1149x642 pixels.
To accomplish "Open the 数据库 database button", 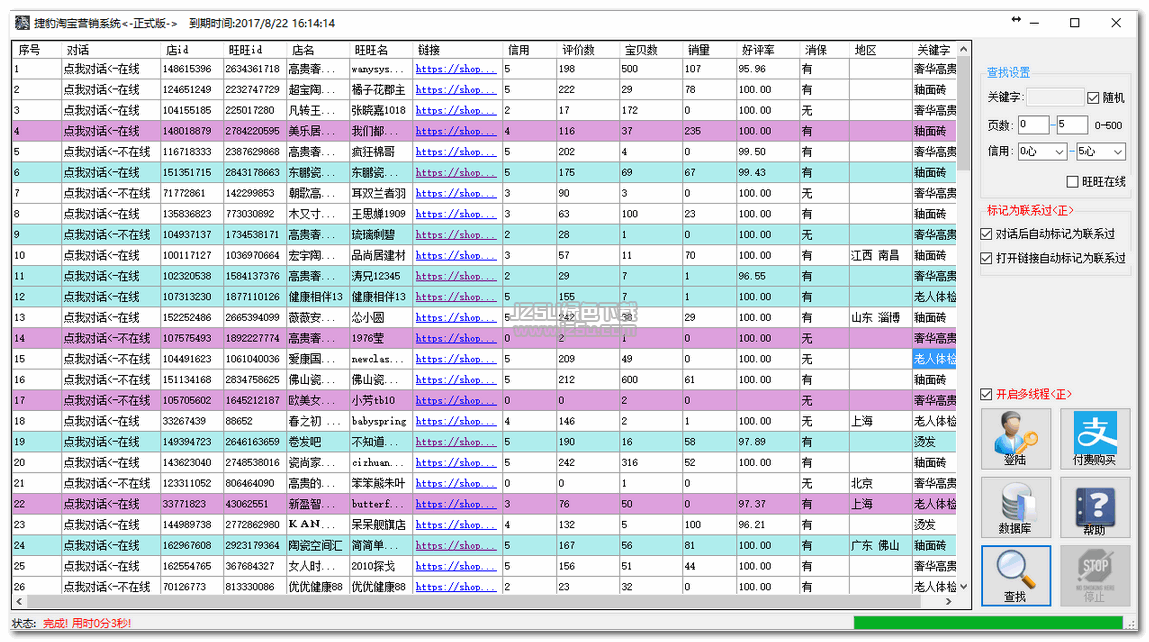I will click(x=1016, y=507).
